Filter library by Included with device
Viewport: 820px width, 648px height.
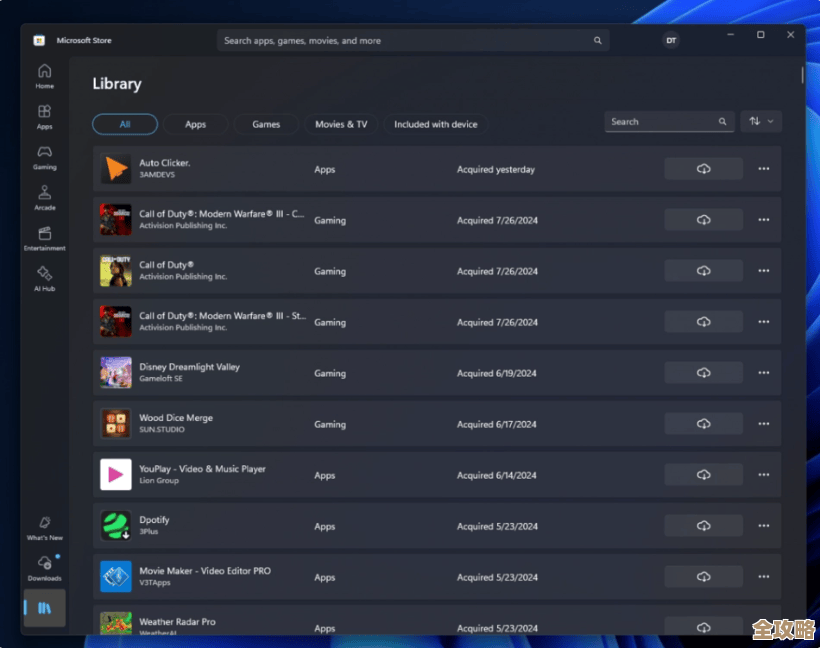(x=435, y=125)
